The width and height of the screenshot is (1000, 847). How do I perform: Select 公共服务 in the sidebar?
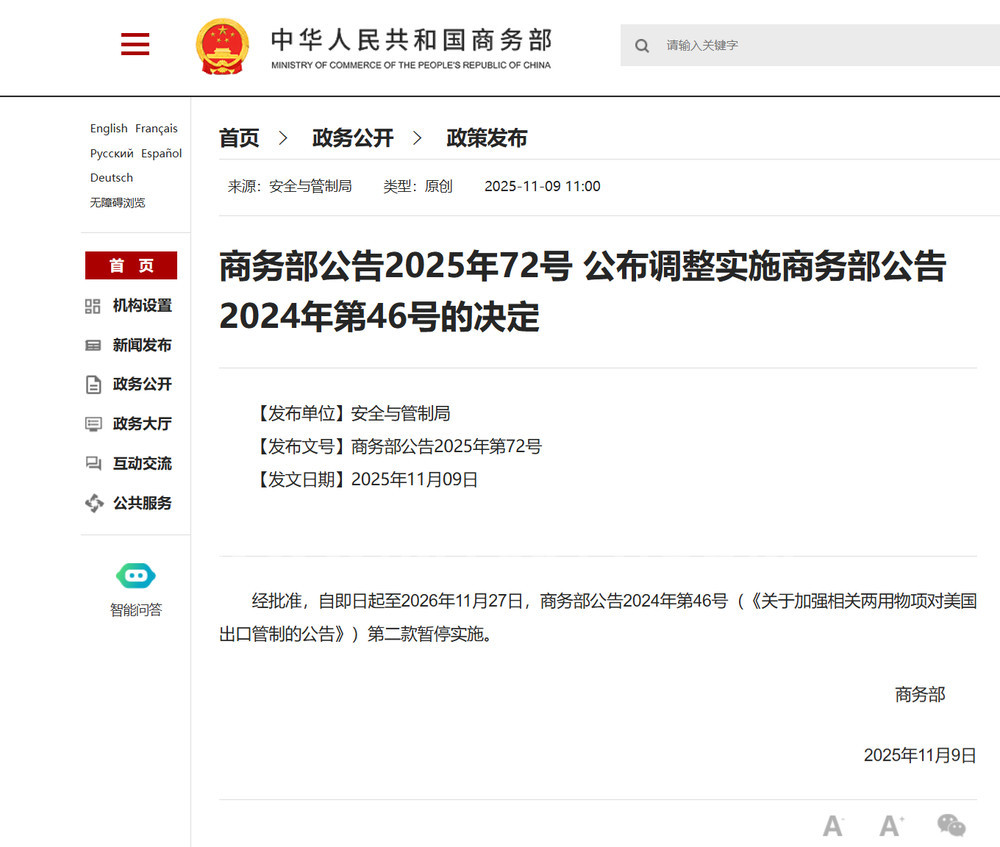coord(141,503)
